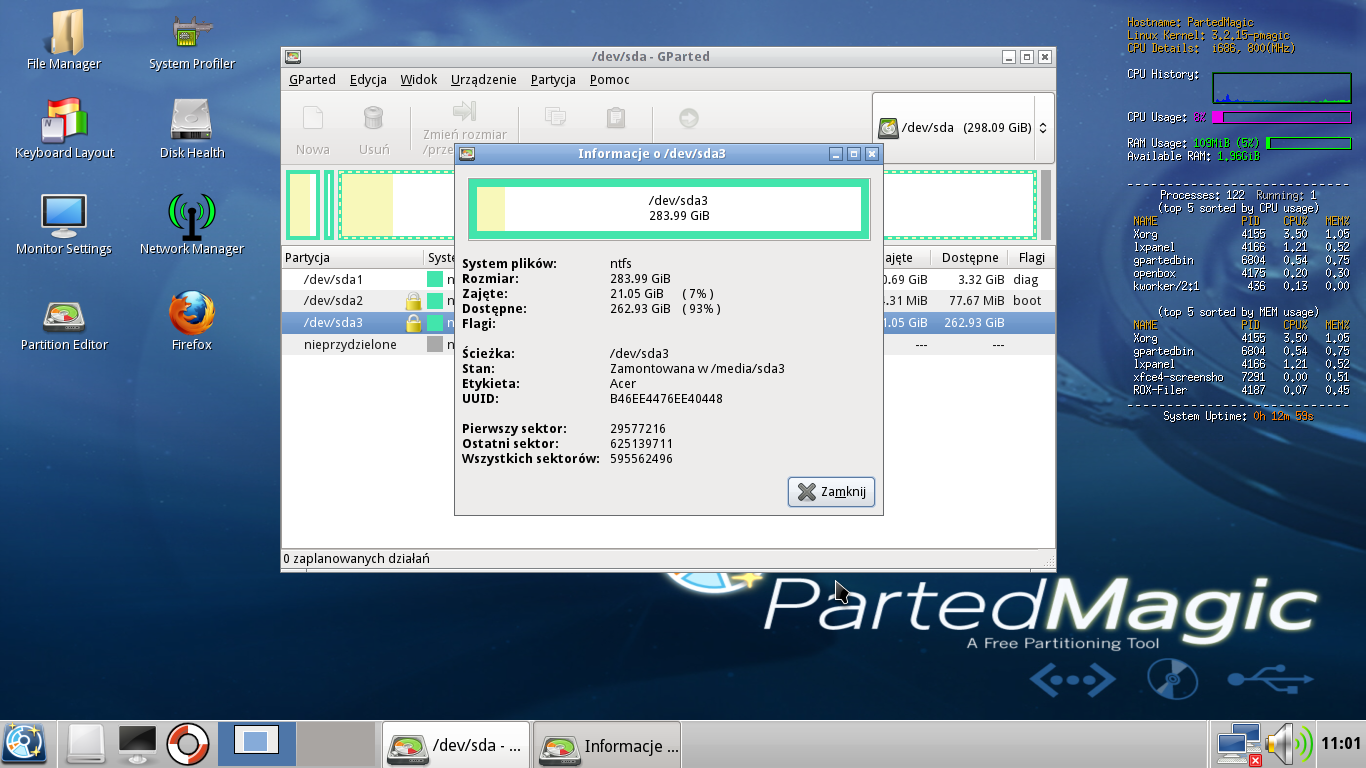Open the Widok menu
Viewport: 1366px width, 768px height.
pyautogui.click(x=419, y=80)
